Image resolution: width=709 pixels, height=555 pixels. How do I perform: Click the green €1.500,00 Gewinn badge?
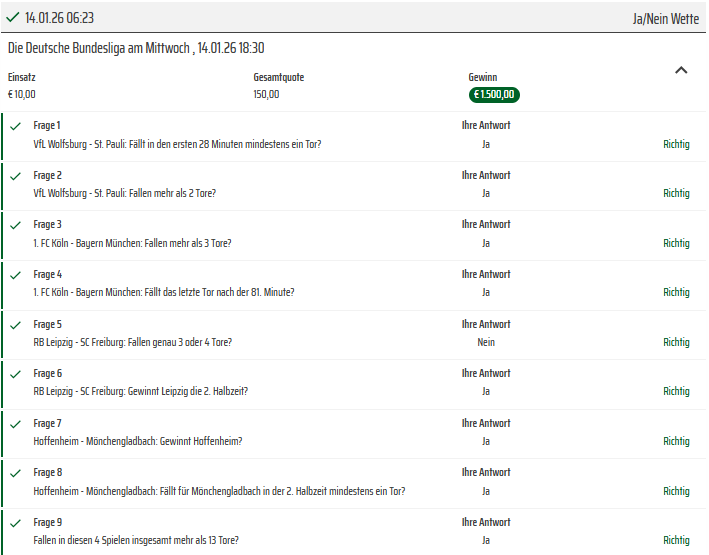tap(494, 95)
